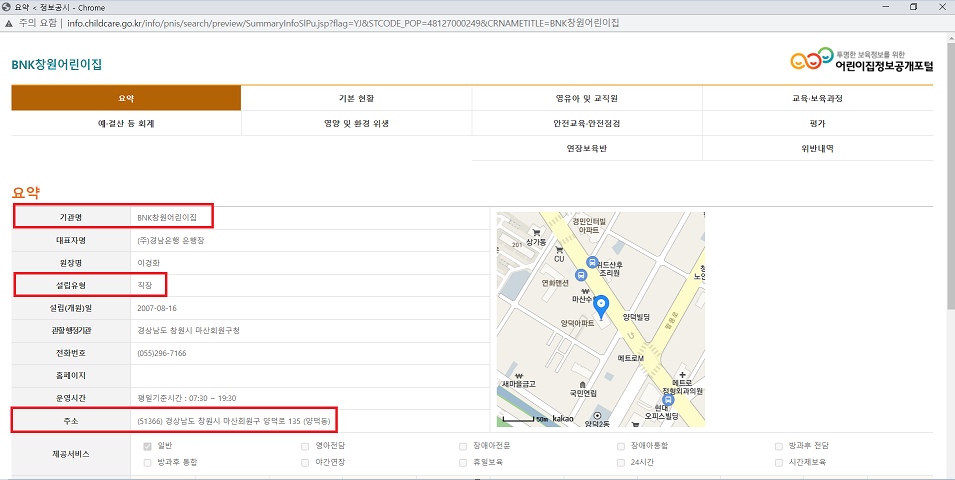Click the shopping cart icon above 상가동
The image size is (955, 480).
click(x=537, y=233)
